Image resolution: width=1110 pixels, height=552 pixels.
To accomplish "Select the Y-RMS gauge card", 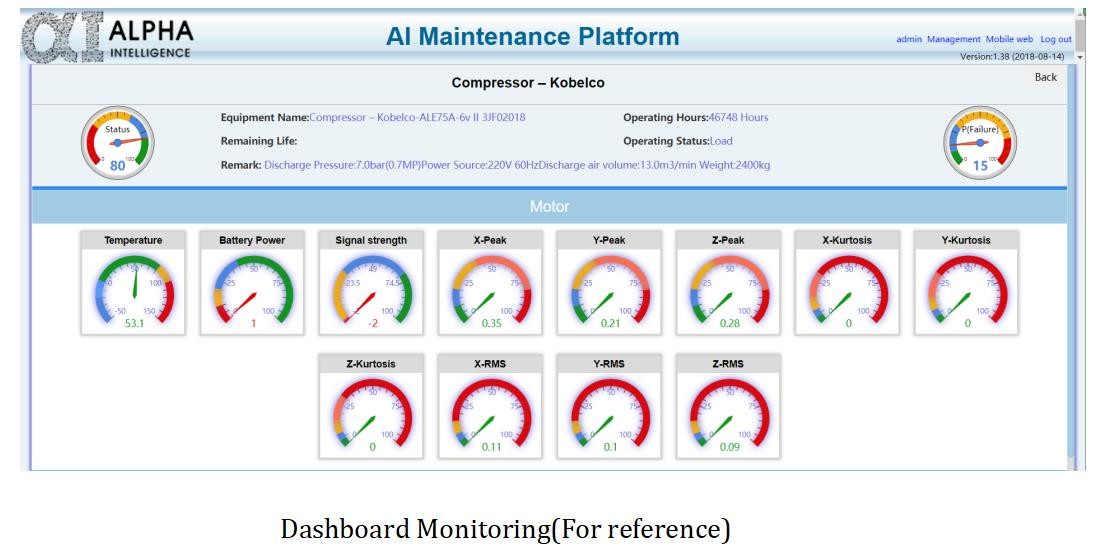I will point(609,406).
